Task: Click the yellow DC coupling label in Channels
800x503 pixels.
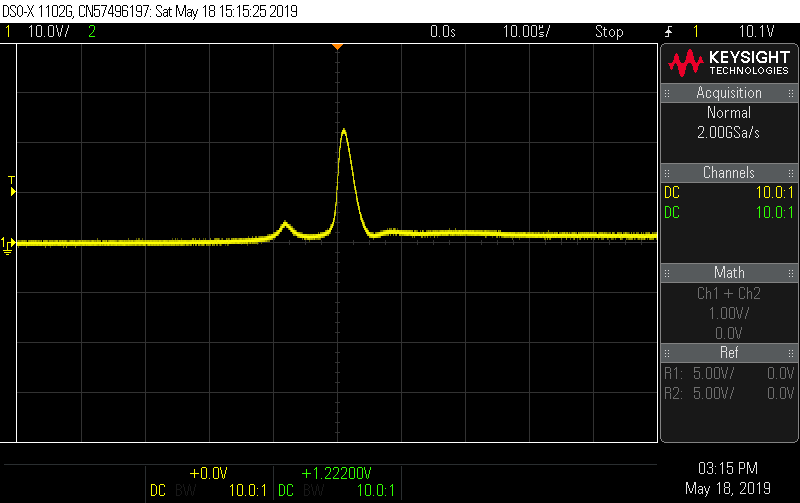Action: pyautogui.click(x=672, y=193)
